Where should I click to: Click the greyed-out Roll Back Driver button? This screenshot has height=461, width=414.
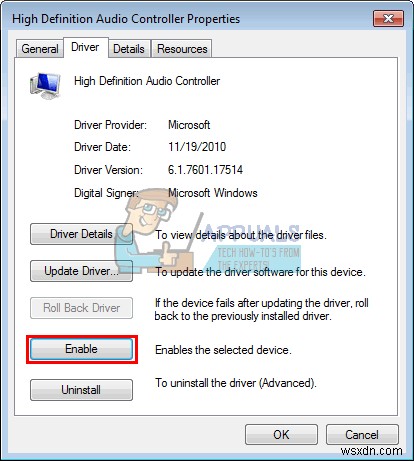[81, 308]
